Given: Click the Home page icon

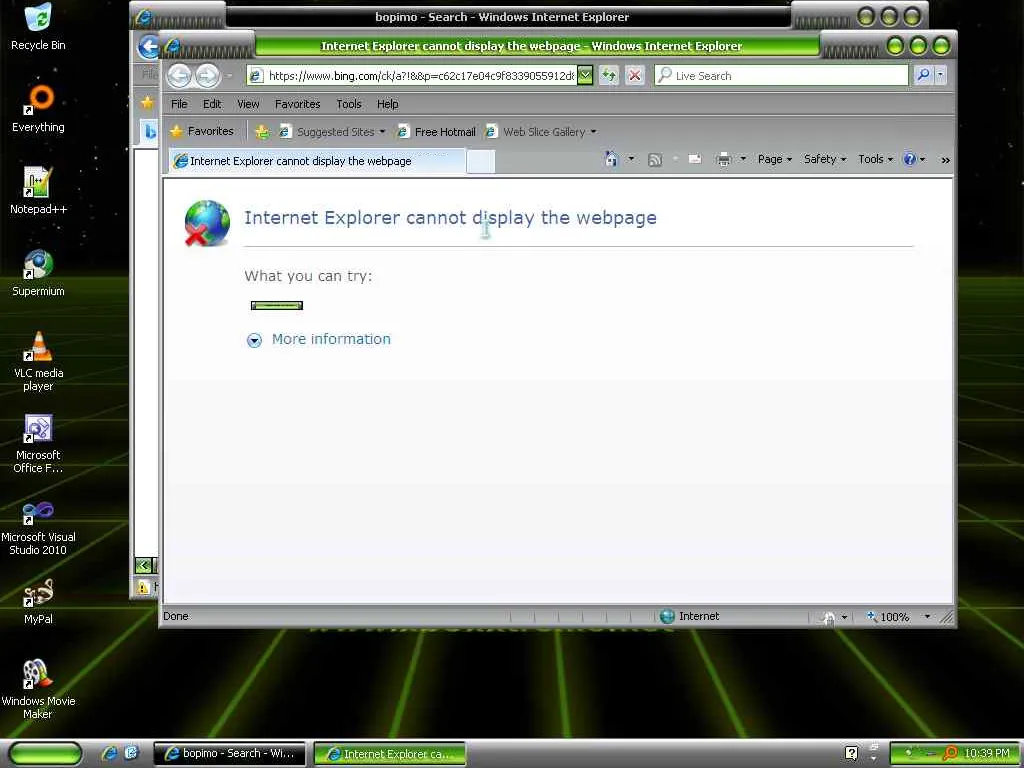Looking at the screenshot, I should click(x=611, y=159).
